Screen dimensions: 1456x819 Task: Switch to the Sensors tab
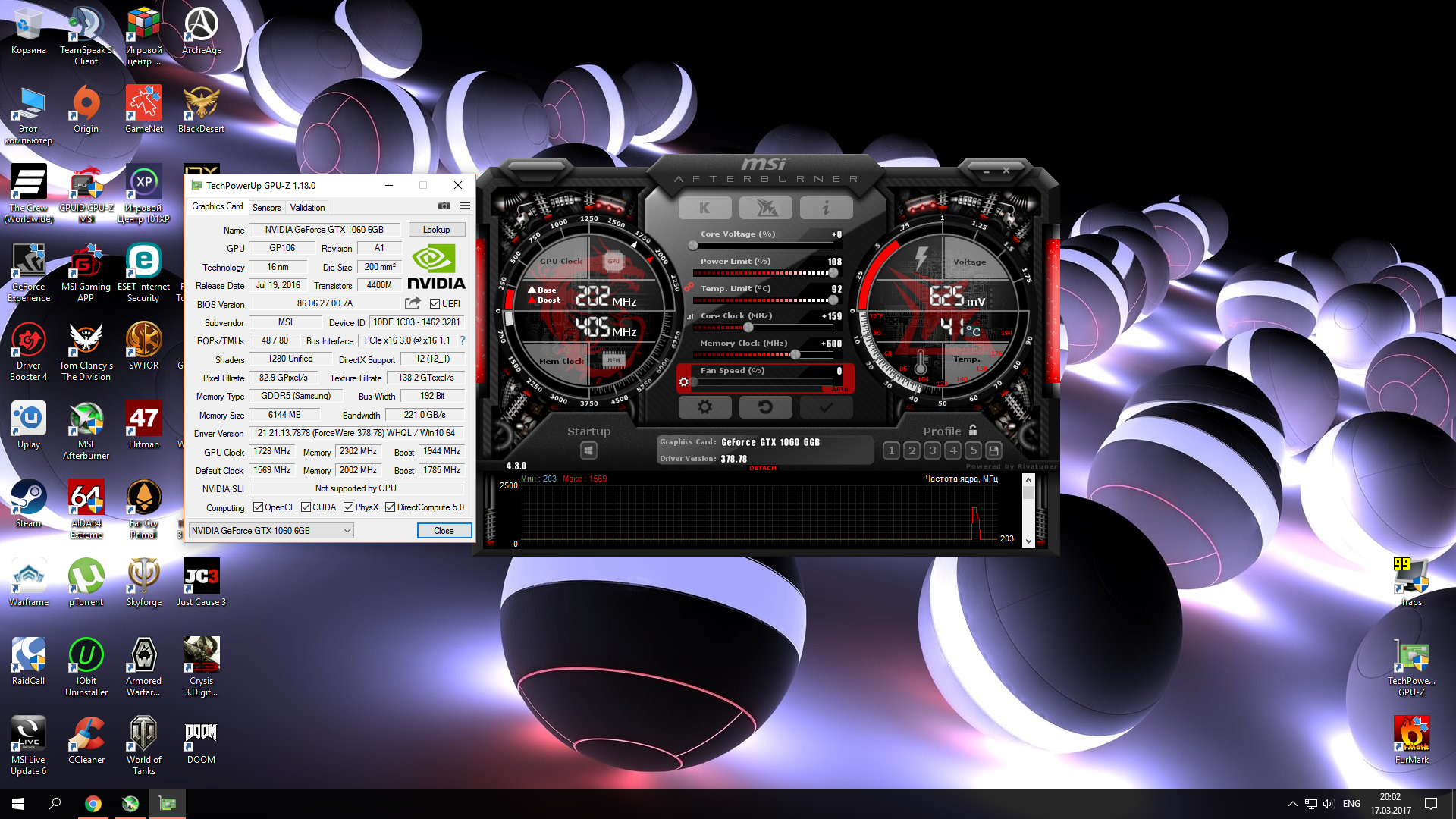pyautogui.click(x=266, y=207)
